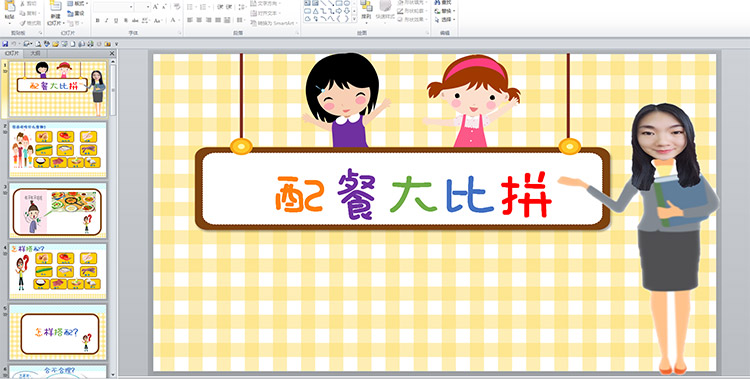Apply Italic formatting from ribbon

[107, 21]
